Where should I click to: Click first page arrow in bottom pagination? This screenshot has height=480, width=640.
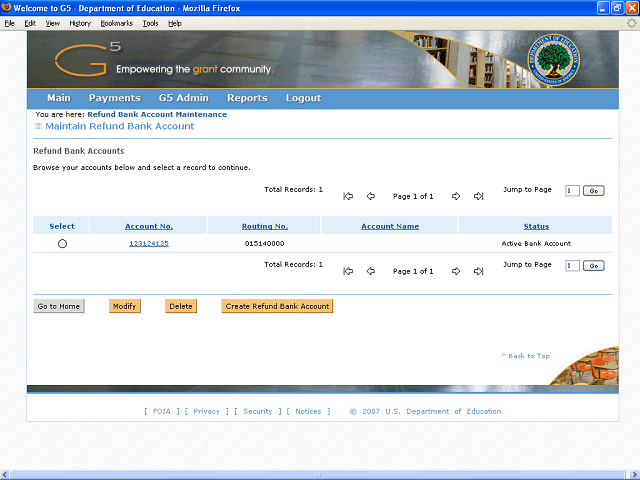coord(348,271)
